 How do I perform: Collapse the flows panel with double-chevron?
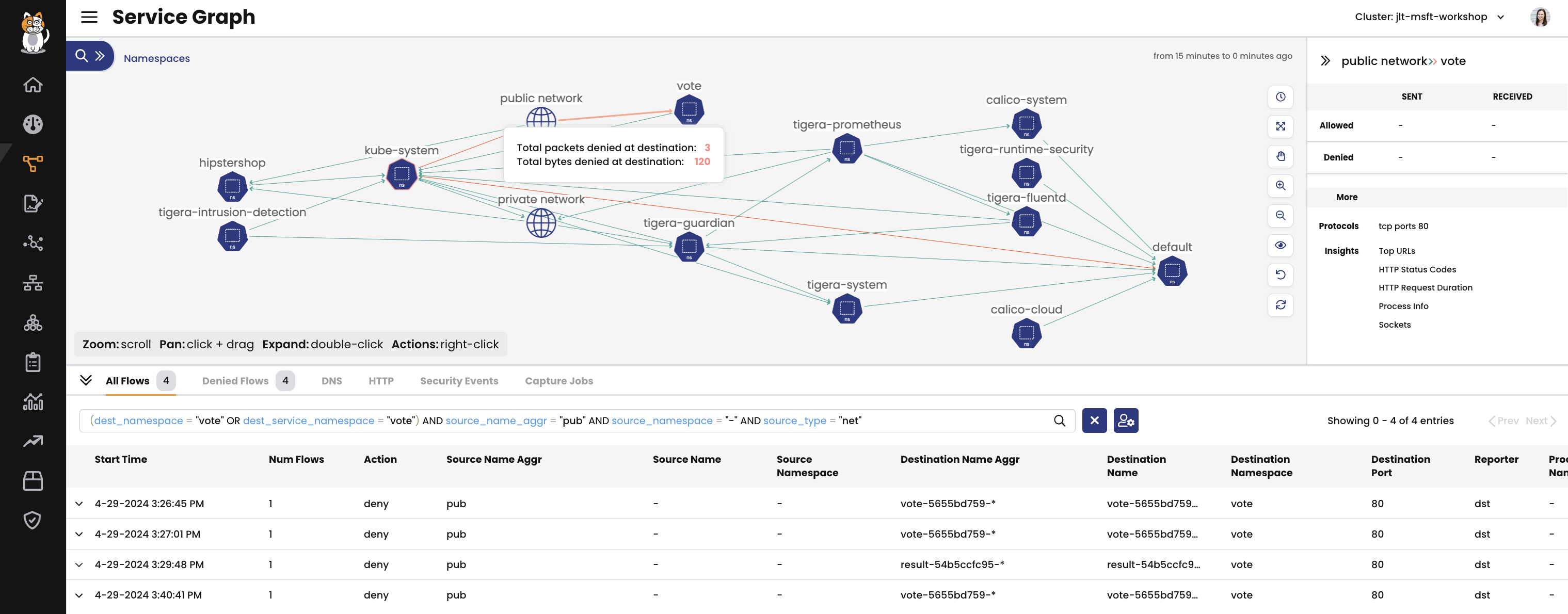pos(86,380)
